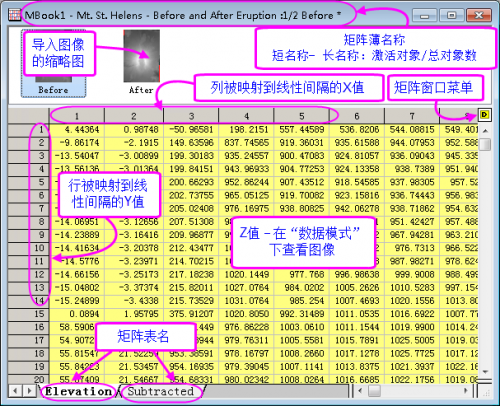Click cell with value 980.02342
Viewport: 500px width, 406px height.
[x=246, y=380]
